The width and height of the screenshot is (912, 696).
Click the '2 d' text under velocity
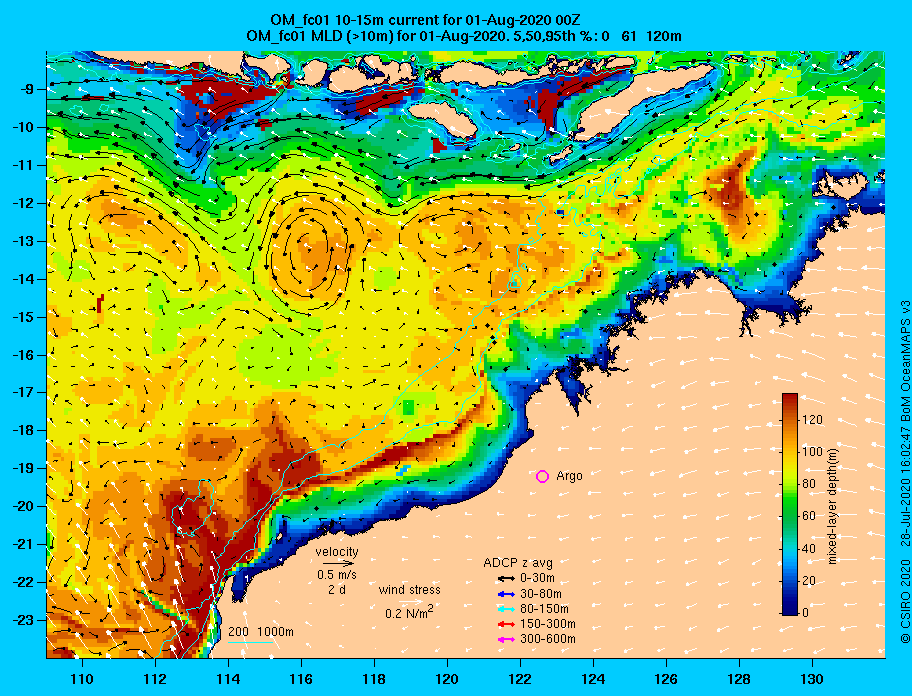[336, 589]
